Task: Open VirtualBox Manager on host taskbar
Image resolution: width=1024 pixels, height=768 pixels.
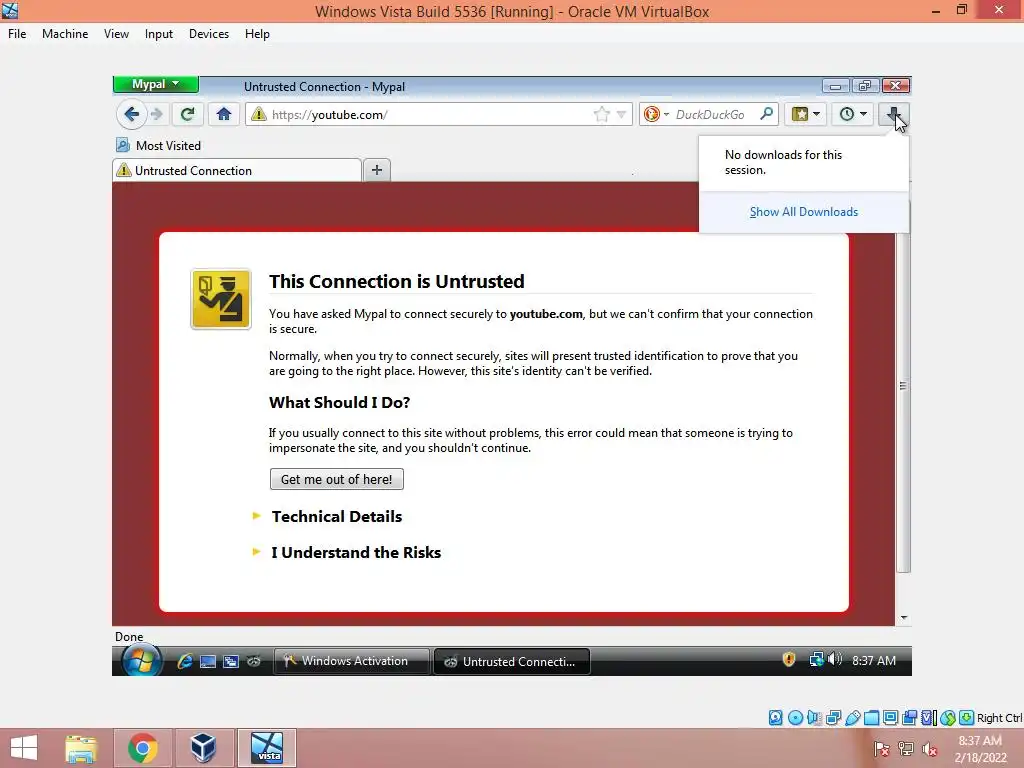Action: pyautogui.click(x=203, y=748)
